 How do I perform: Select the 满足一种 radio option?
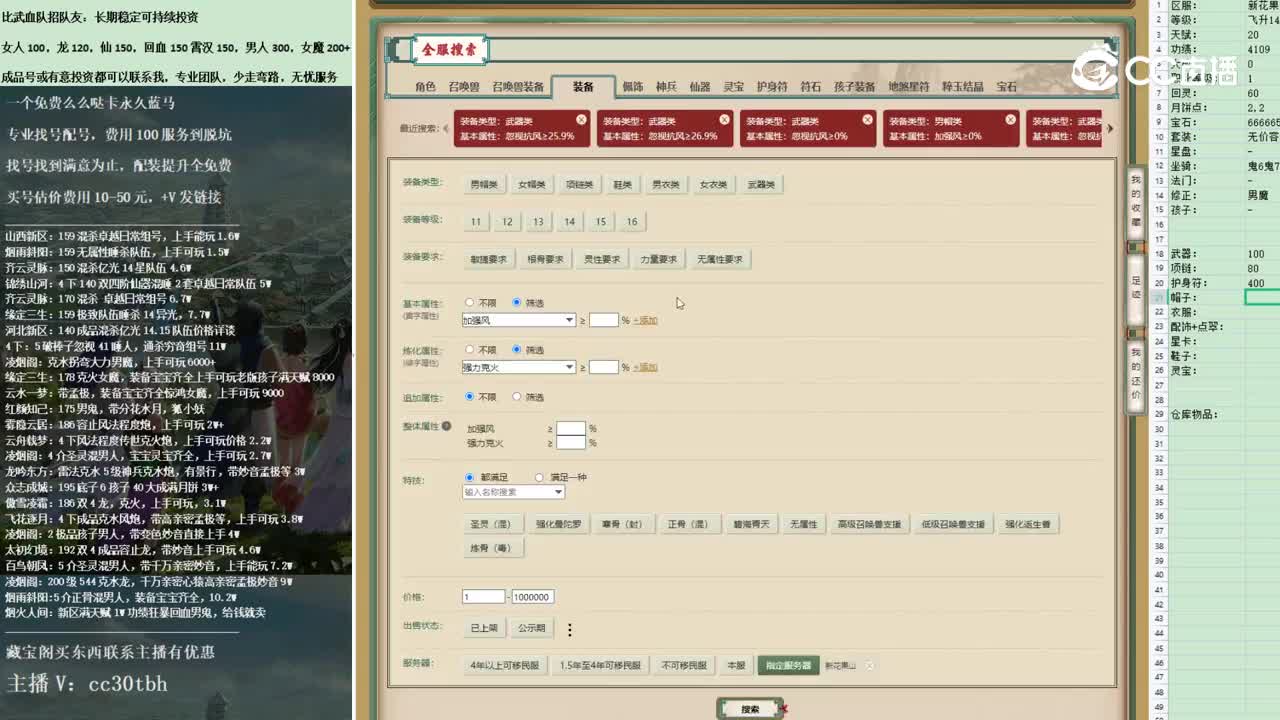[539, 477]
